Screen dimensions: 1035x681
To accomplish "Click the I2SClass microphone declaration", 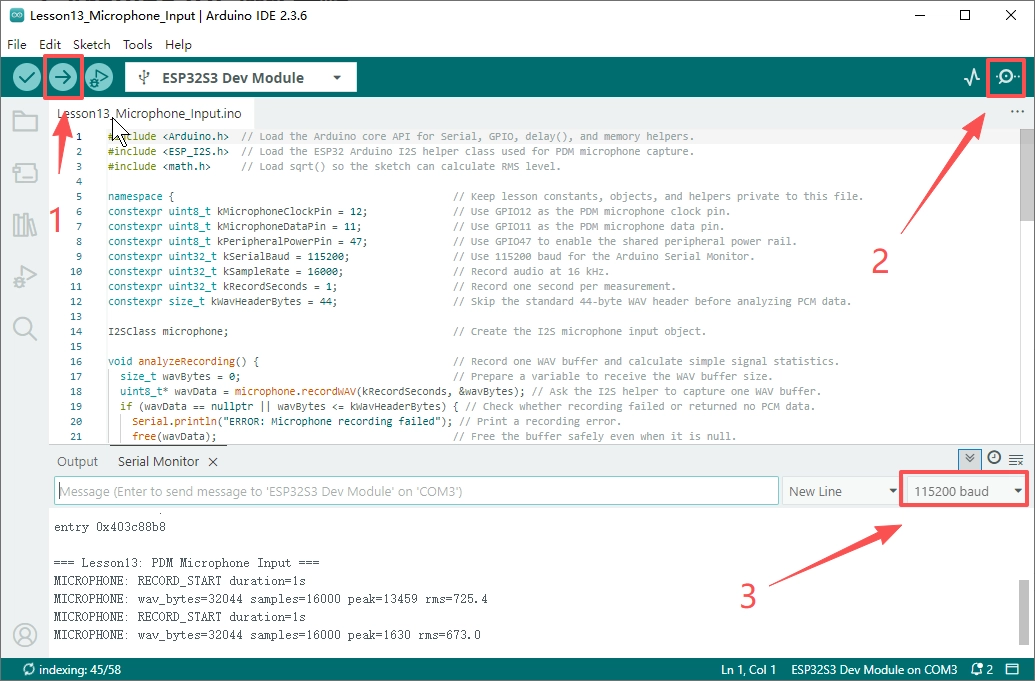I will pyautogui.click(x=168, y=331).
